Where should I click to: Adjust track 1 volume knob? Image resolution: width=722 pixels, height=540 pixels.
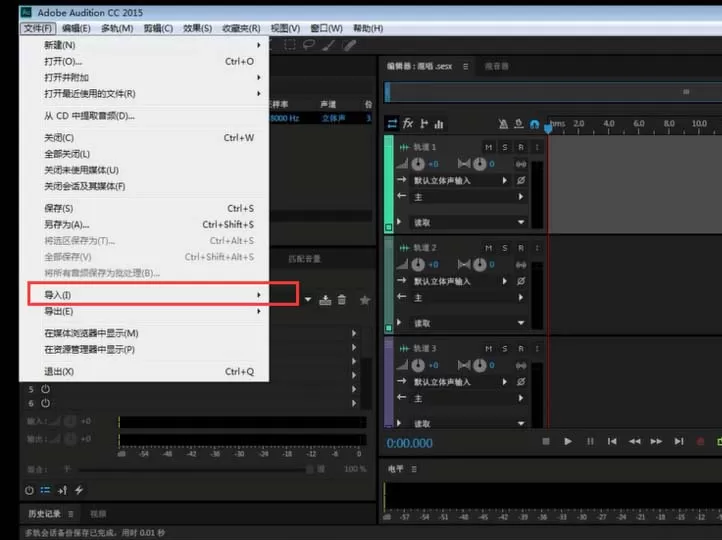pyautogui.click(x=418, y=164)
